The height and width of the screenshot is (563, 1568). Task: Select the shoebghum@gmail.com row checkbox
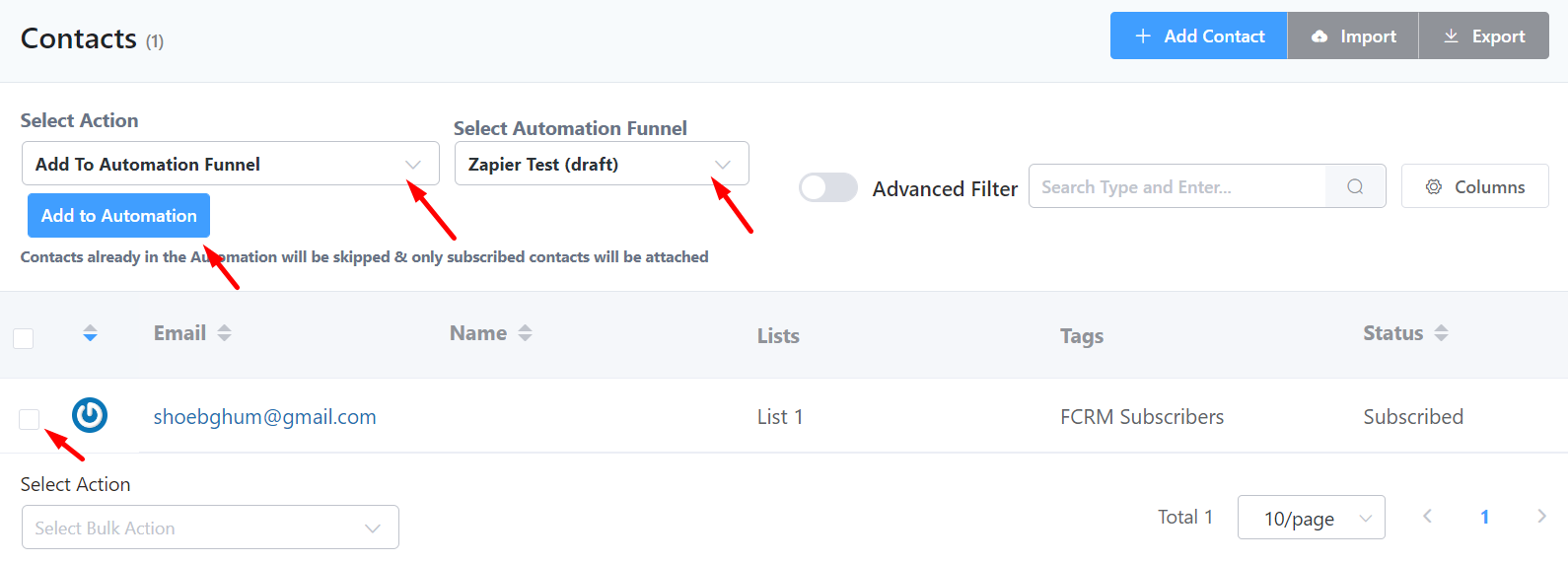point(30,419)
